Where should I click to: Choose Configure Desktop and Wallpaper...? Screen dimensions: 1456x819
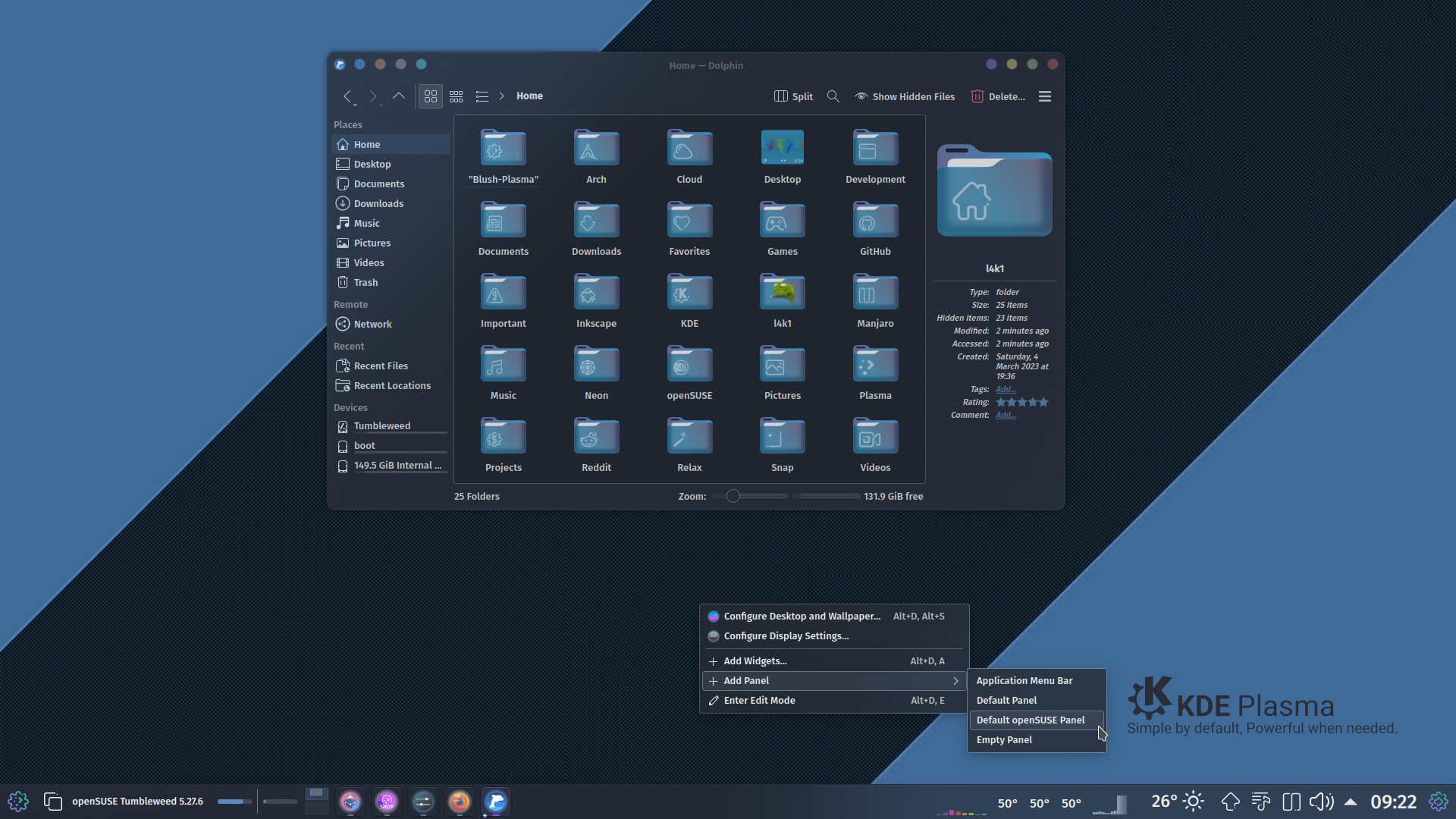[834, 617]
